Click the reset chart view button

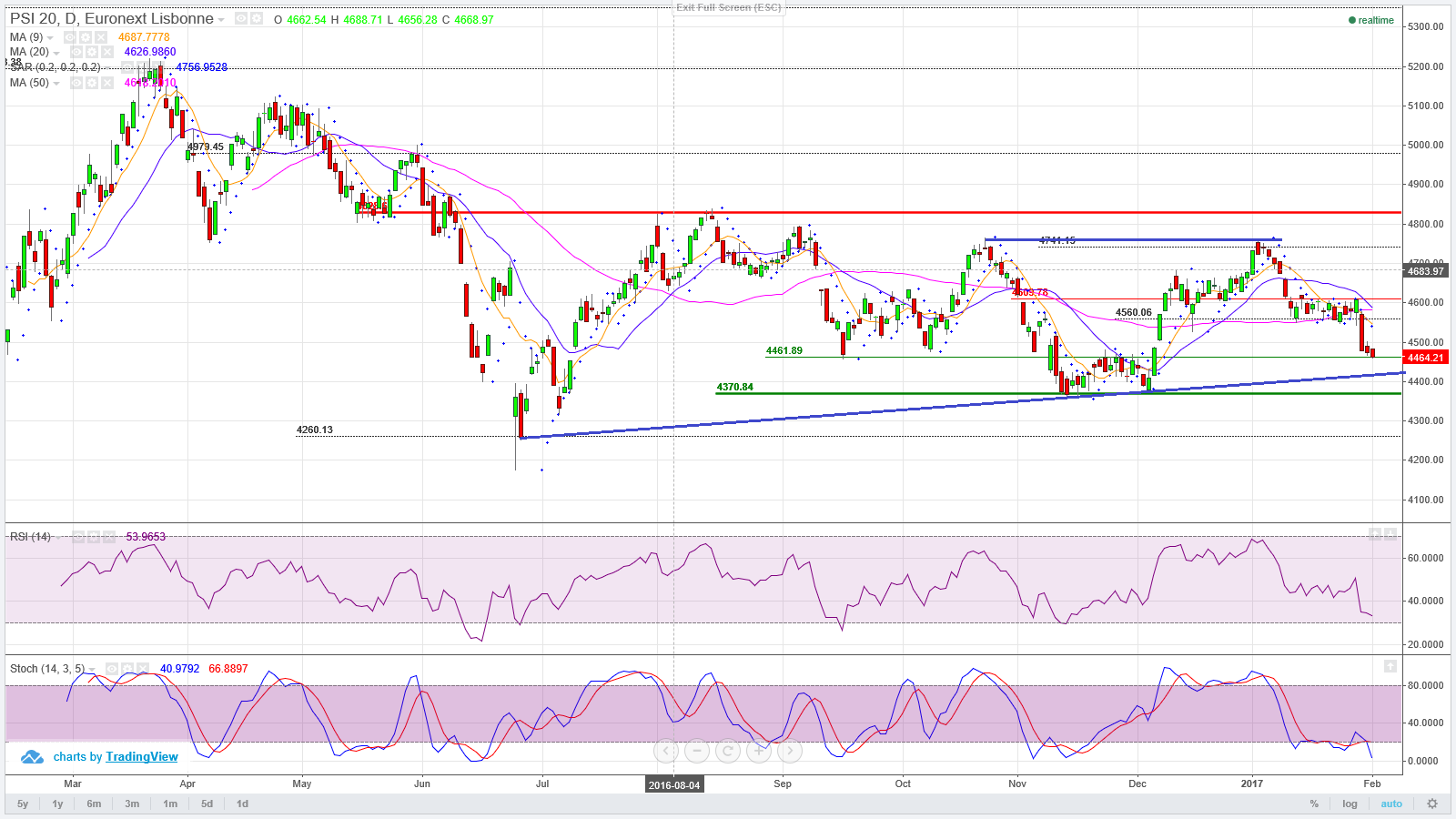click(x=728, y=751)
